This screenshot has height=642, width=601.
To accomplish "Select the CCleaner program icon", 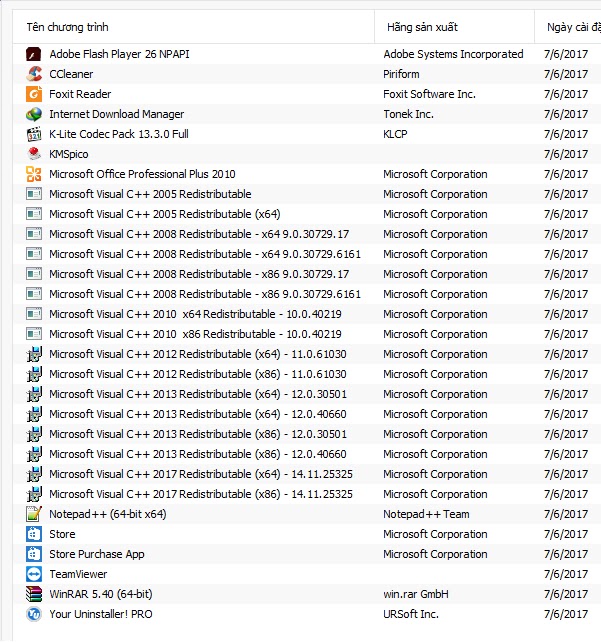I will (34, 74).
